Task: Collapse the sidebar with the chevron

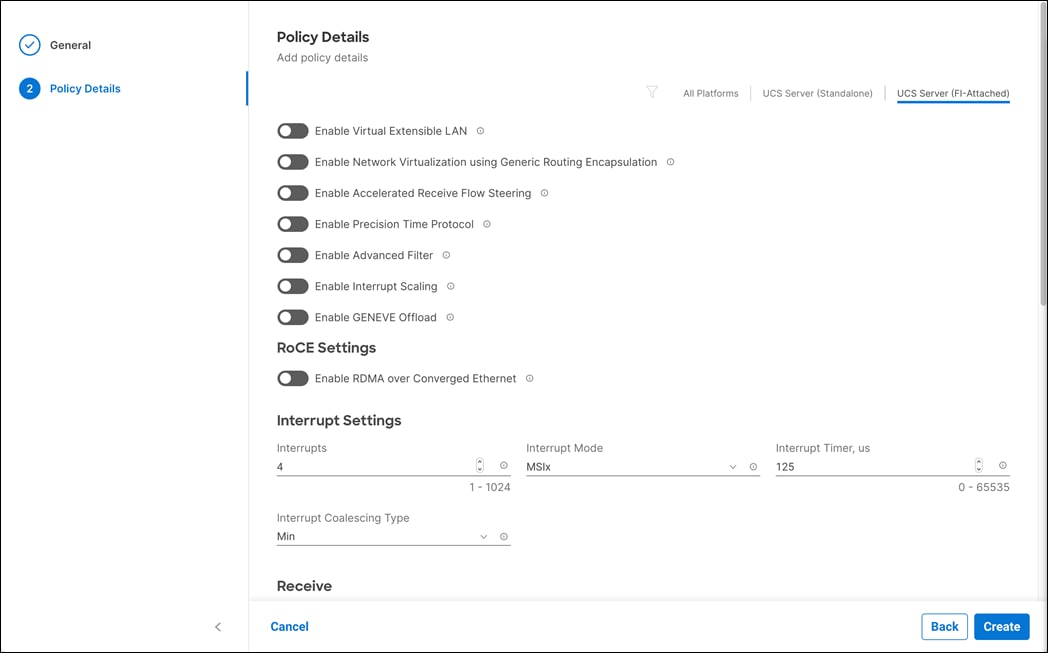Action: [218, 627]
